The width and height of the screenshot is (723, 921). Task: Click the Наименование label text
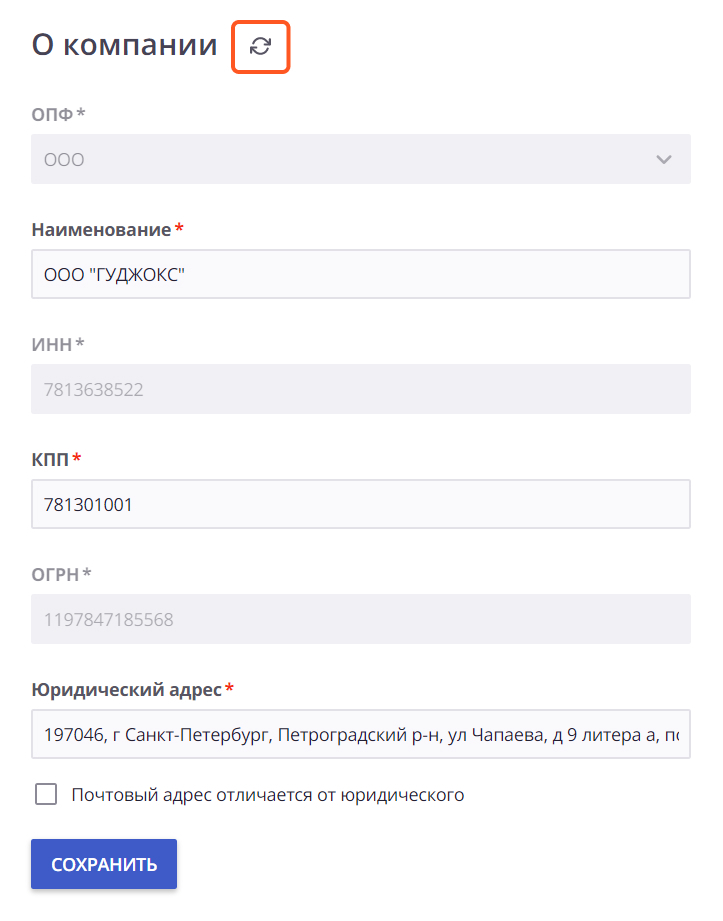coord(101,230)
